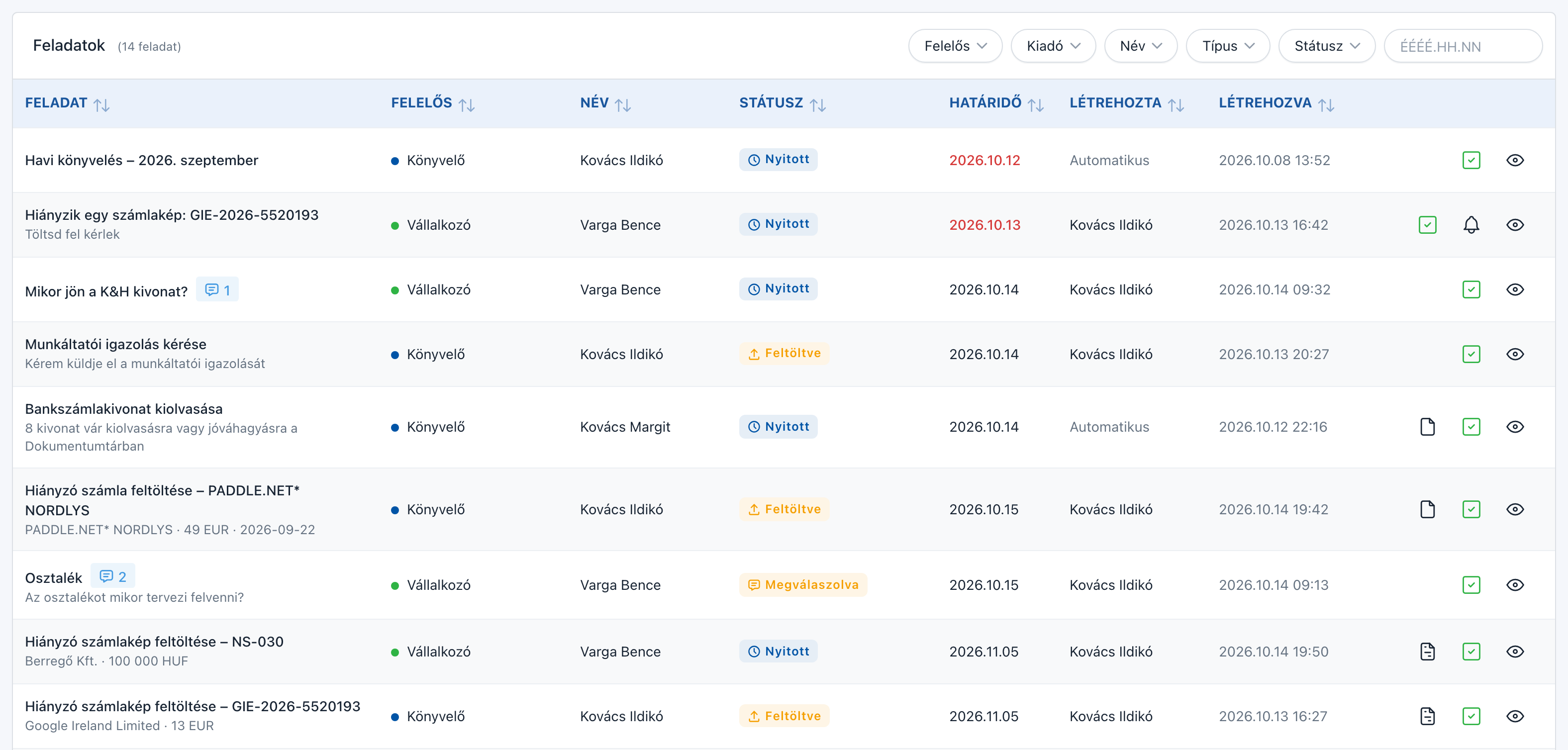Sort by Létrehozta column arrows

click(1176, 105)
